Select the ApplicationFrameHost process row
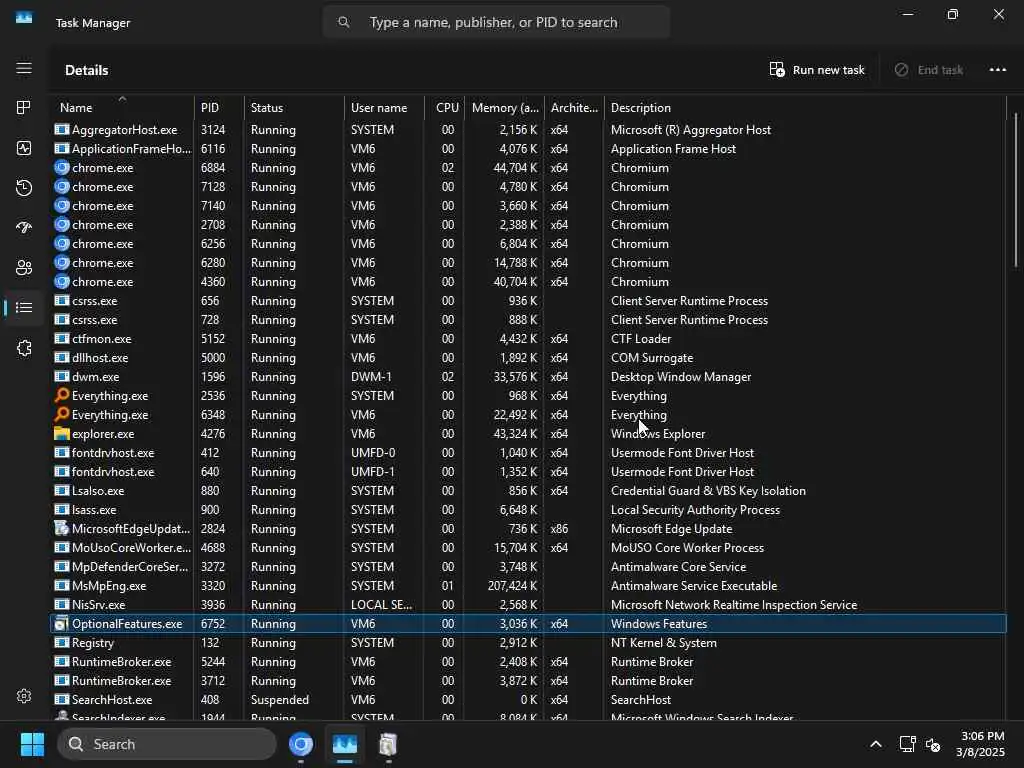This screenshot has height=768, width=1024. (528, 149)
